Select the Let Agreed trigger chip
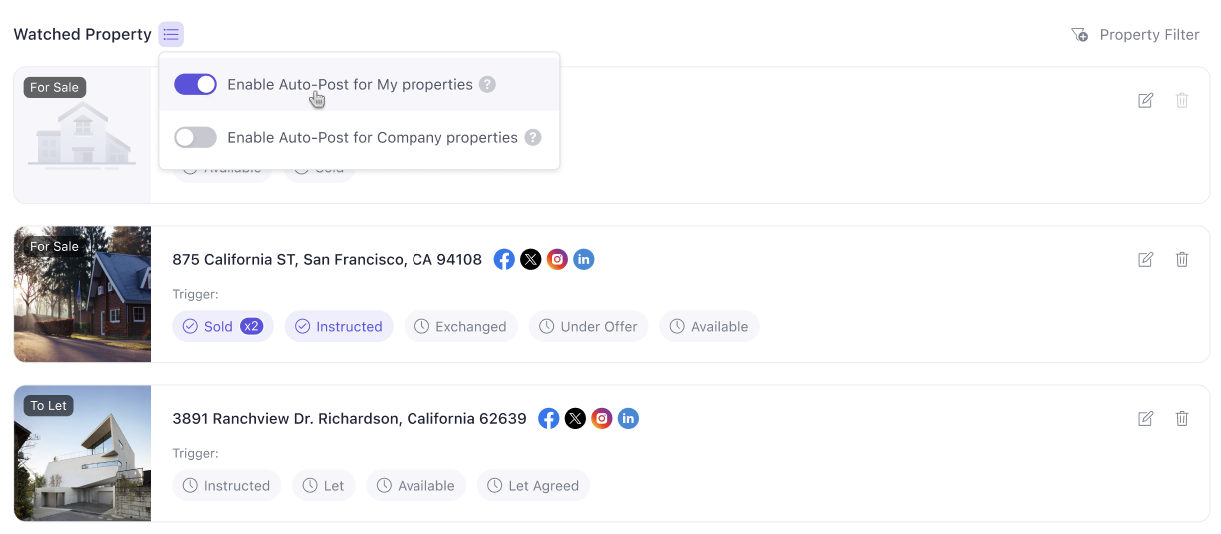Viewport: 1221px width, 534px height. (533, 486)
